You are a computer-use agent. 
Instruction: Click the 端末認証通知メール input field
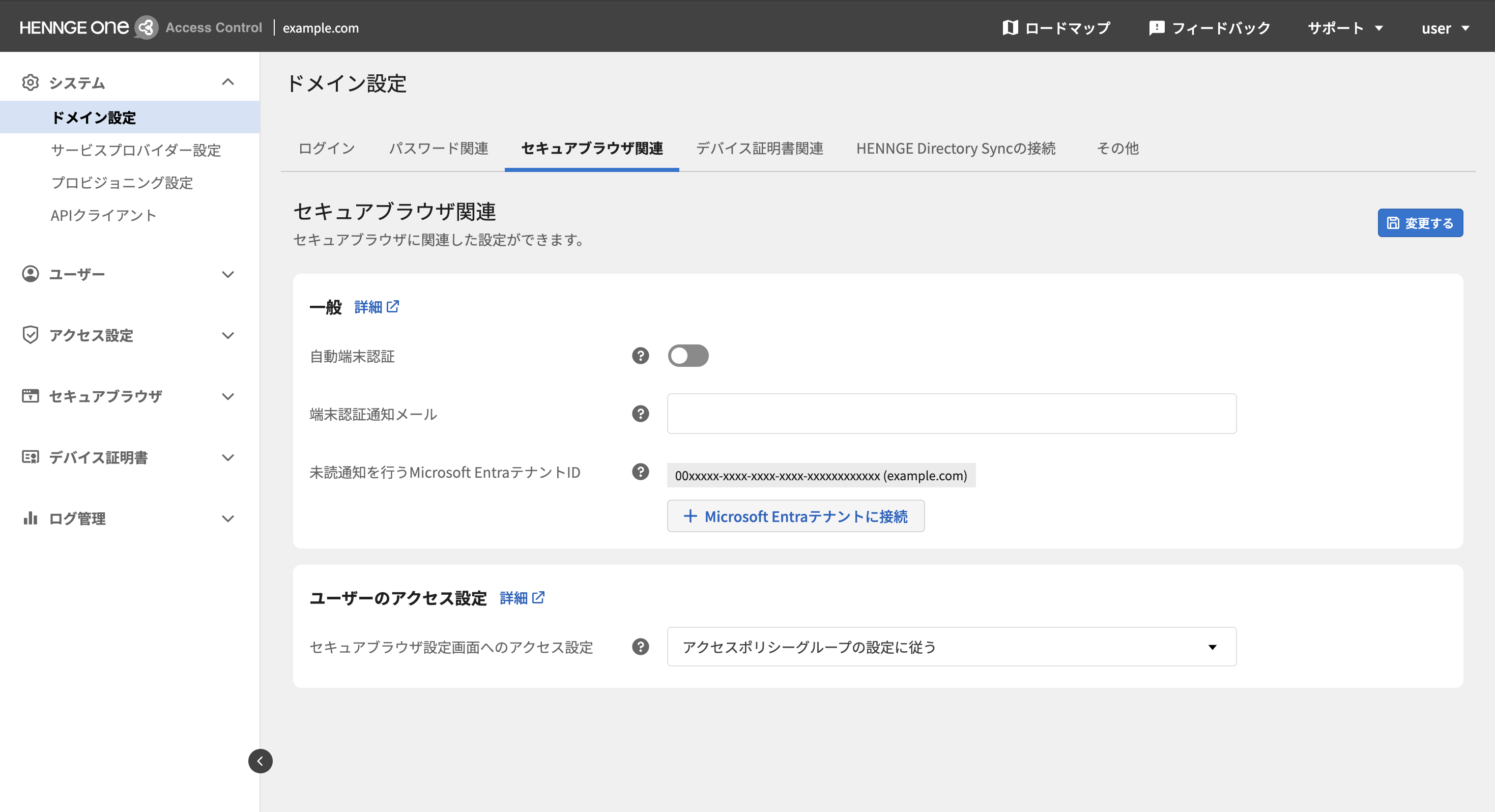click(951, 414)
